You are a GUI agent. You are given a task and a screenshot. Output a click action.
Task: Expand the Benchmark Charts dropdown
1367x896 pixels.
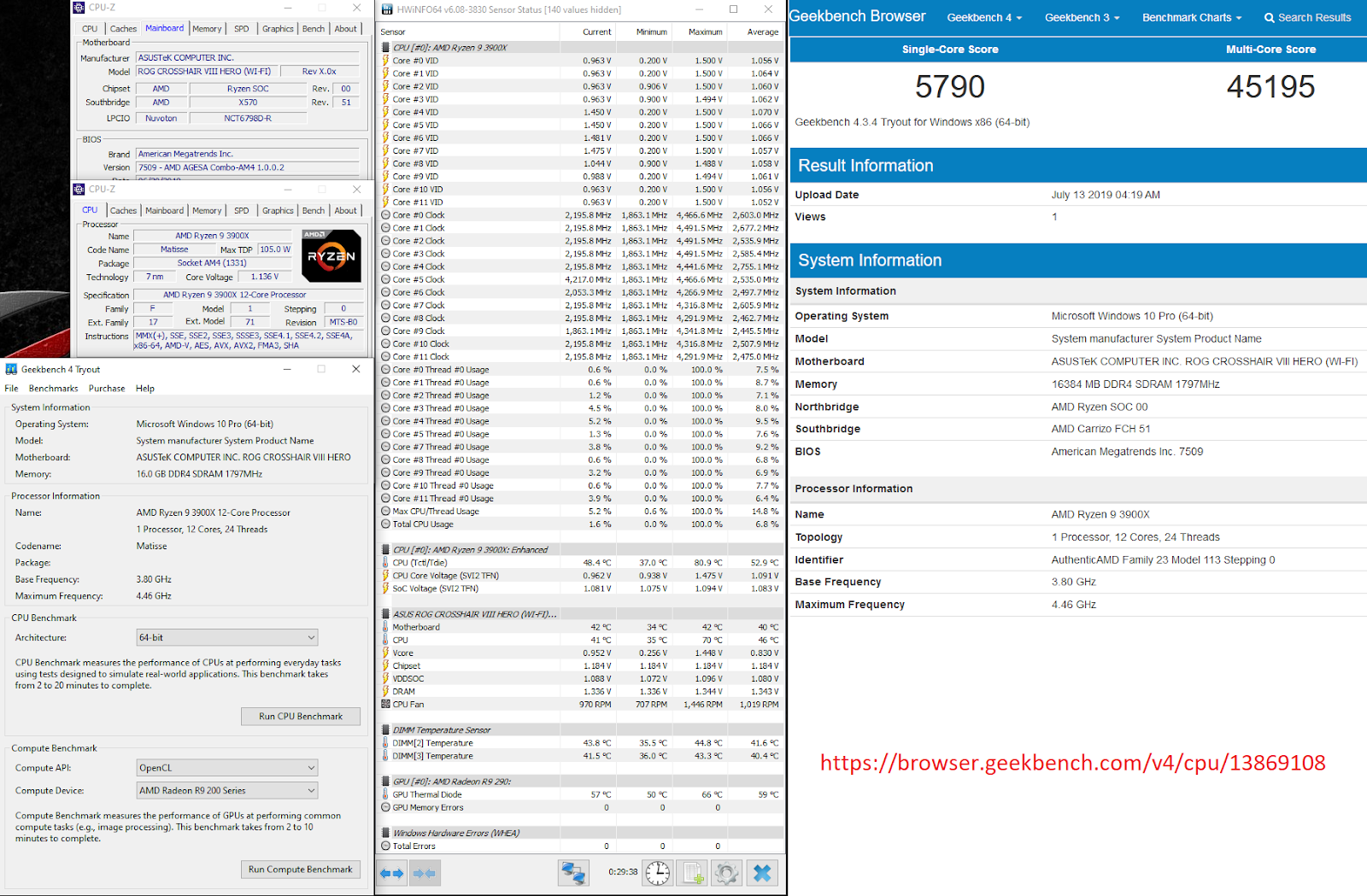[1192, 17]
